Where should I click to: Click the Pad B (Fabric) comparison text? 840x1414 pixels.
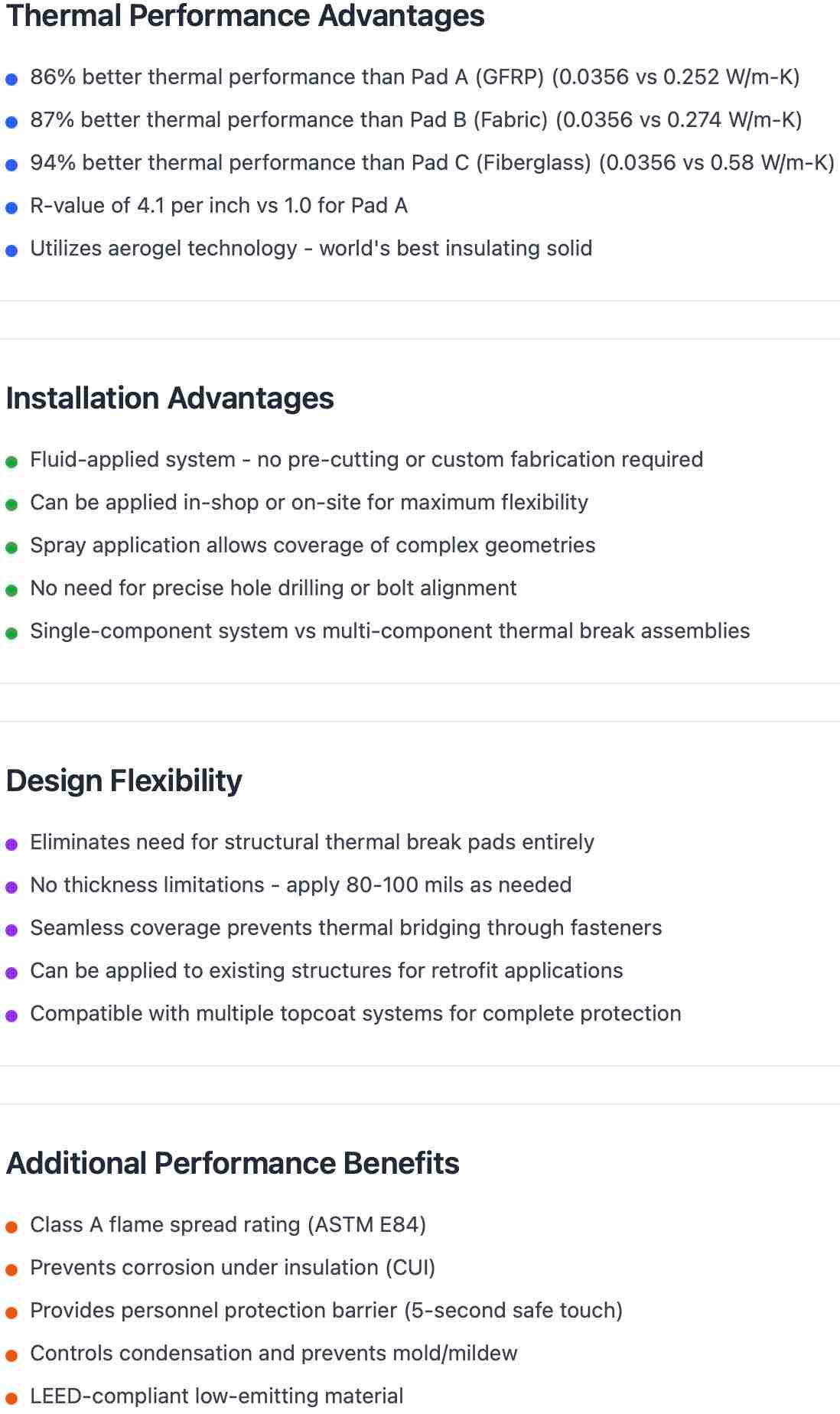[415, 120]
